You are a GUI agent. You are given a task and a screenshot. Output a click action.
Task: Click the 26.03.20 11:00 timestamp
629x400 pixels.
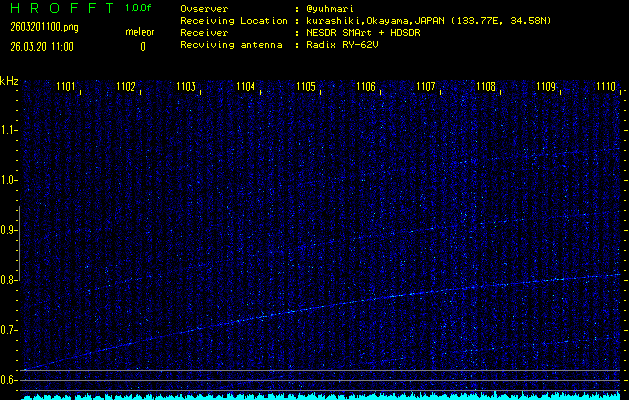click(x=42, y=46)
